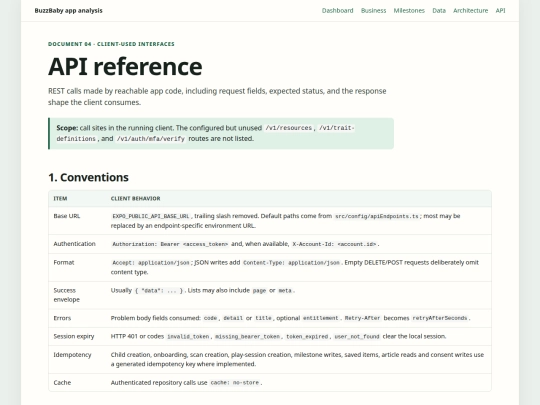Select the API nav link
The image size is (540, 405).
pos(500,11)
